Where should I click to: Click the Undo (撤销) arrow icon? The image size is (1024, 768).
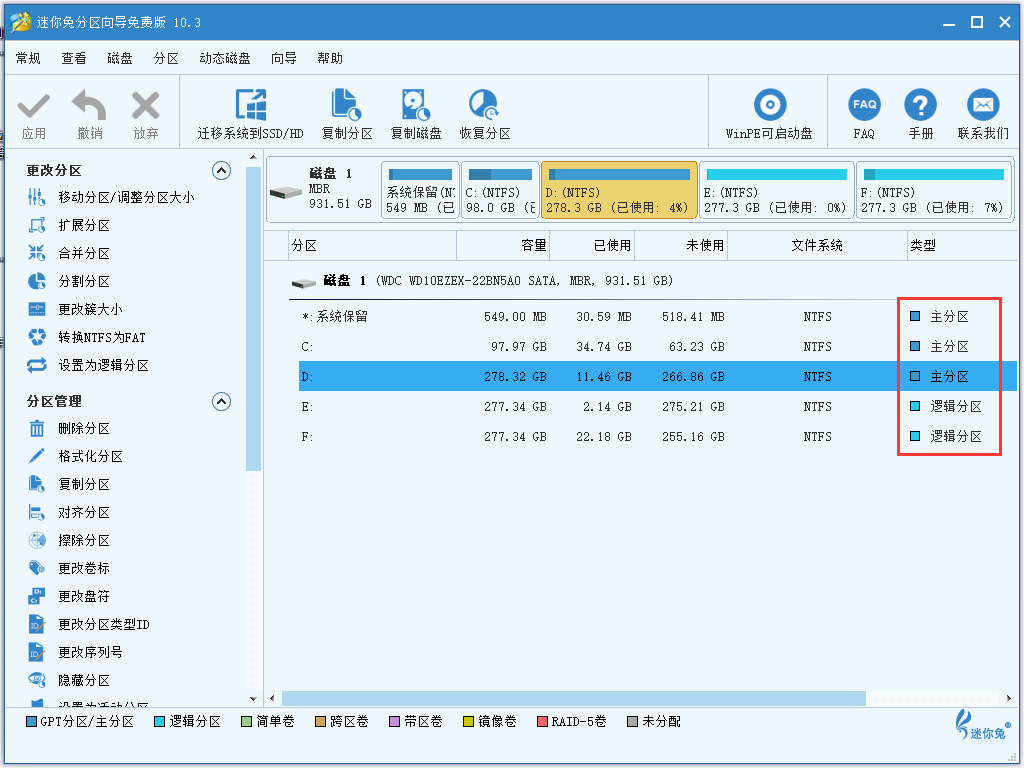click(89, 106)
